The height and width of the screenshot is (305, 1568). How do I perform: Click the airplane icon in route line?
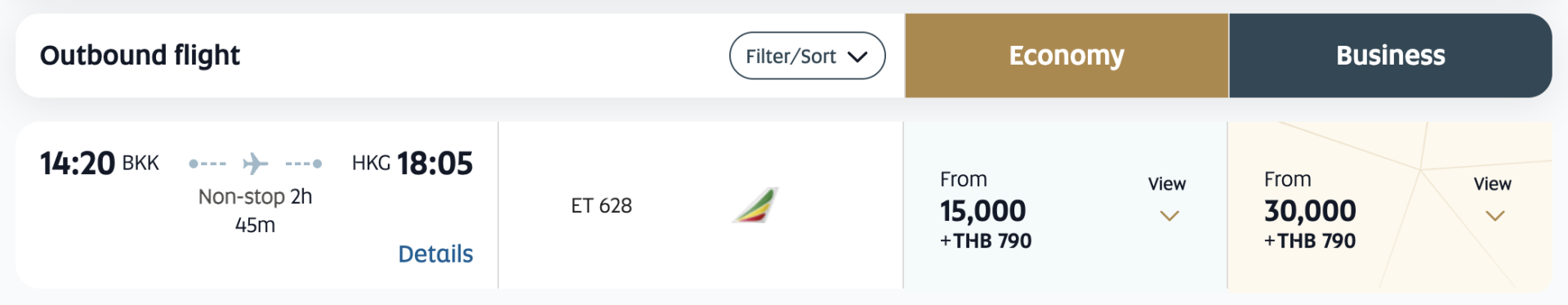pyautogui.click(x=255, y=164)
